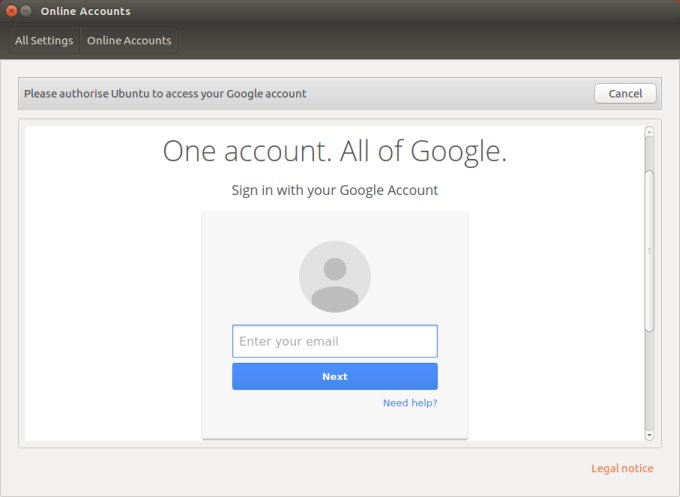The height and width of the screenshot is (497, 680).
Task: Click the blue Next button
Action: point(335,376)
